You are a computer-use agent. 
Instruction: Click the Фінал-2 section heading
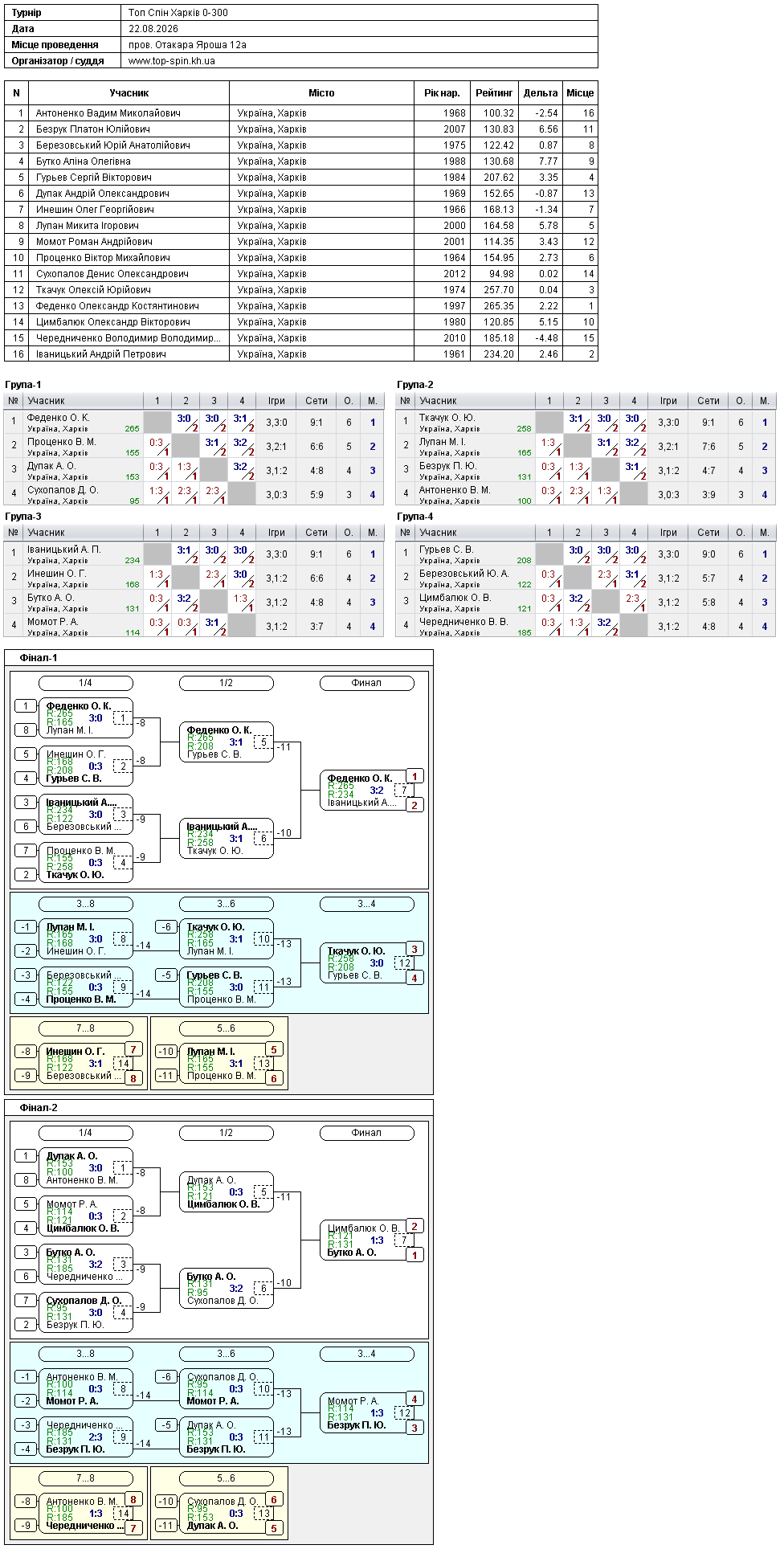click(x=39, y=1108)
